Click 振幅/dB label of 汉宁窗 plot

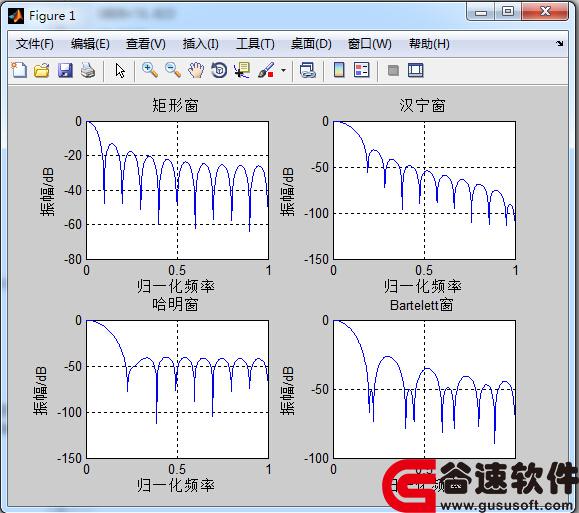pyautogui.click(x=287, y=191)
